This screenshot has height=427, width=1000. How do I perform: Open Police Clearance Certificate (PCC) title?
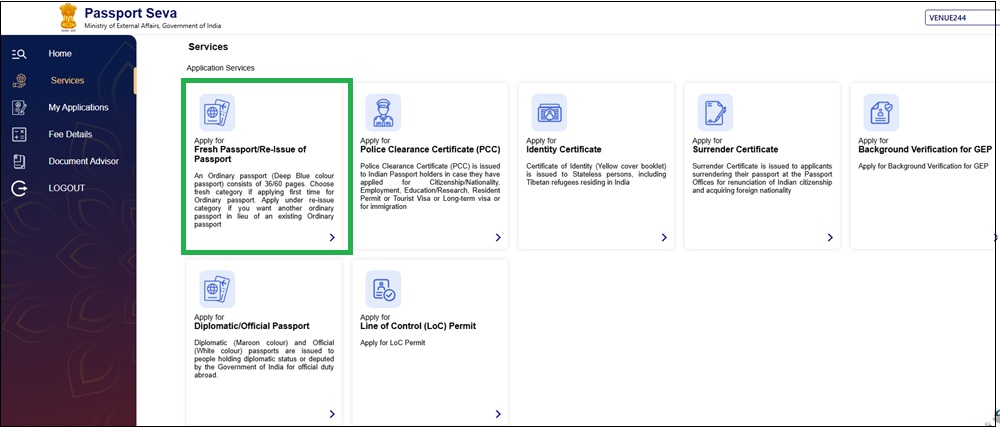[430, 150]
